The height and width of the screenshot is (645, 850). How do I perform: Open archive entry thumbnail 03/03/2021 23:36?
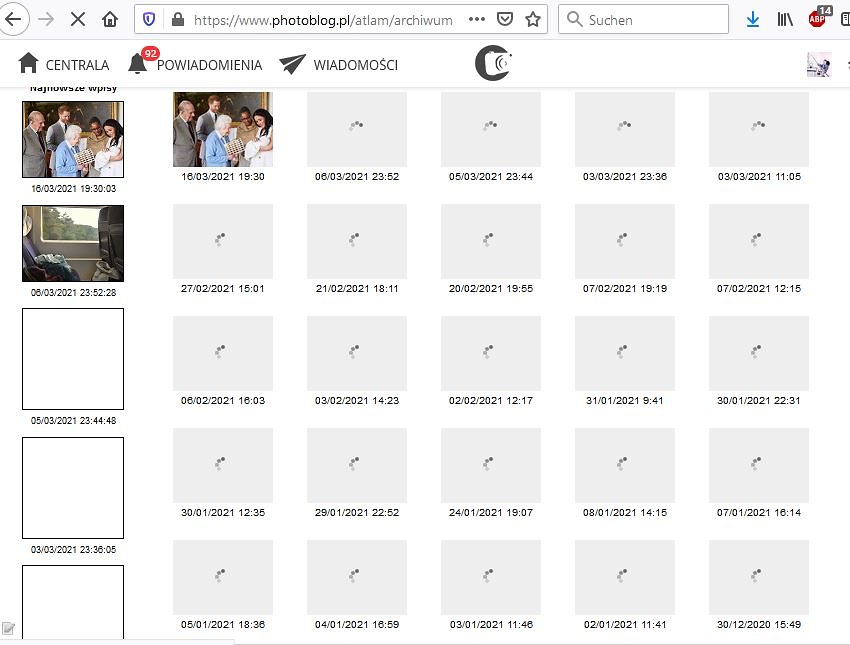(x=624, y=129)
